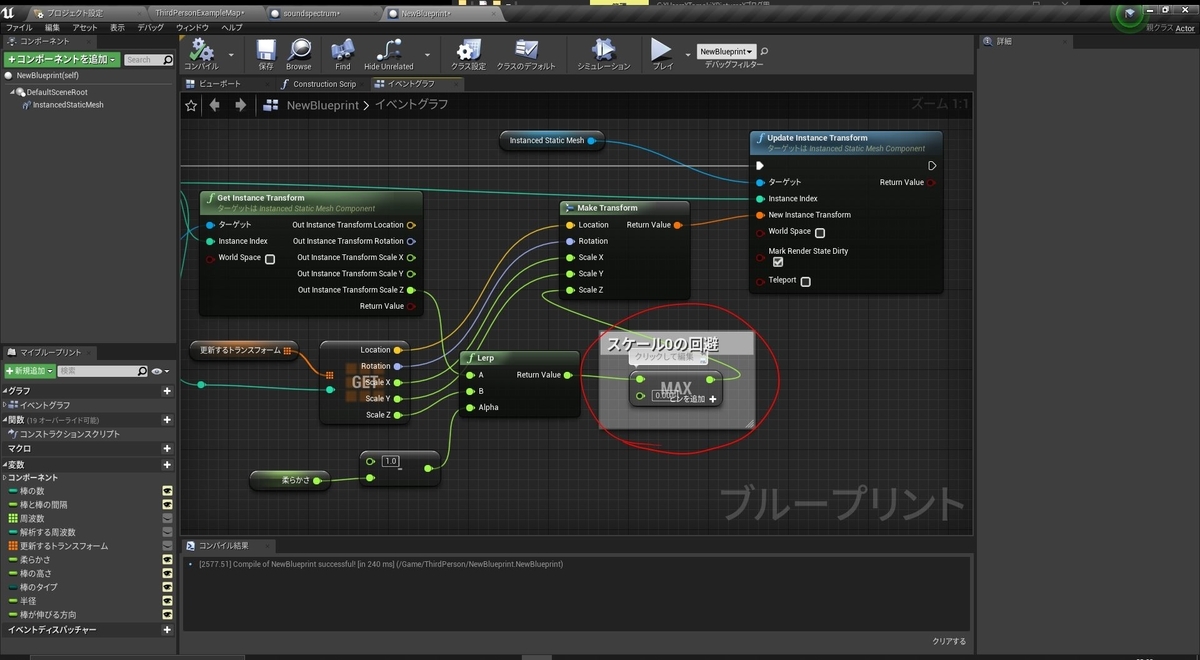Click the コンパイル (Compile) toolbar icon

(201, 49)
